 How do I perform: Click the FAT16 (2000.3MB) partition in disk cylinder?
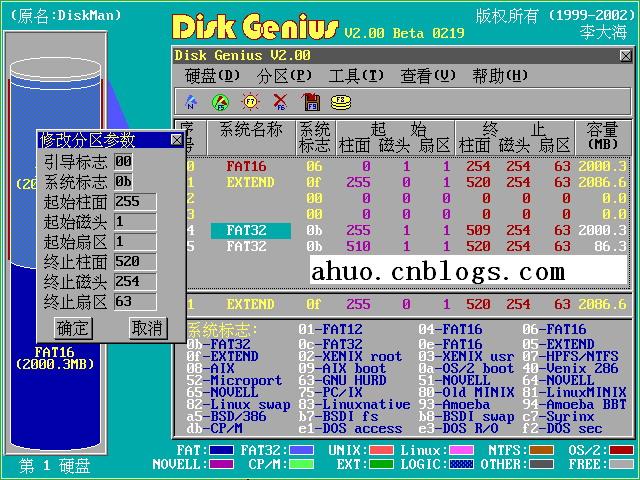click(55, 358)
